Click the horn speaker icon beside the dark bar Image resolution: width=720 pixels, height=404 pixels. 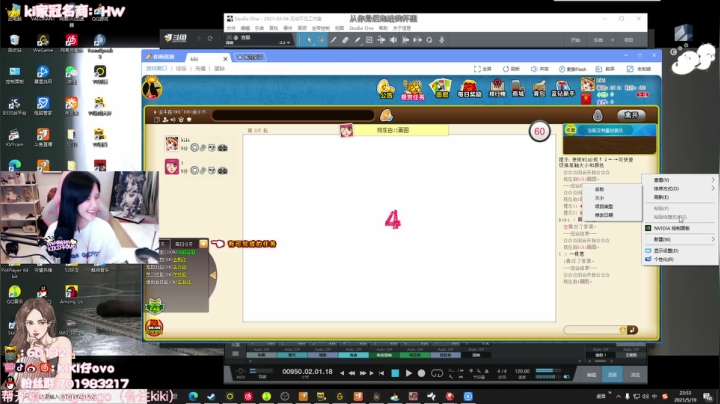coord(386,115)
